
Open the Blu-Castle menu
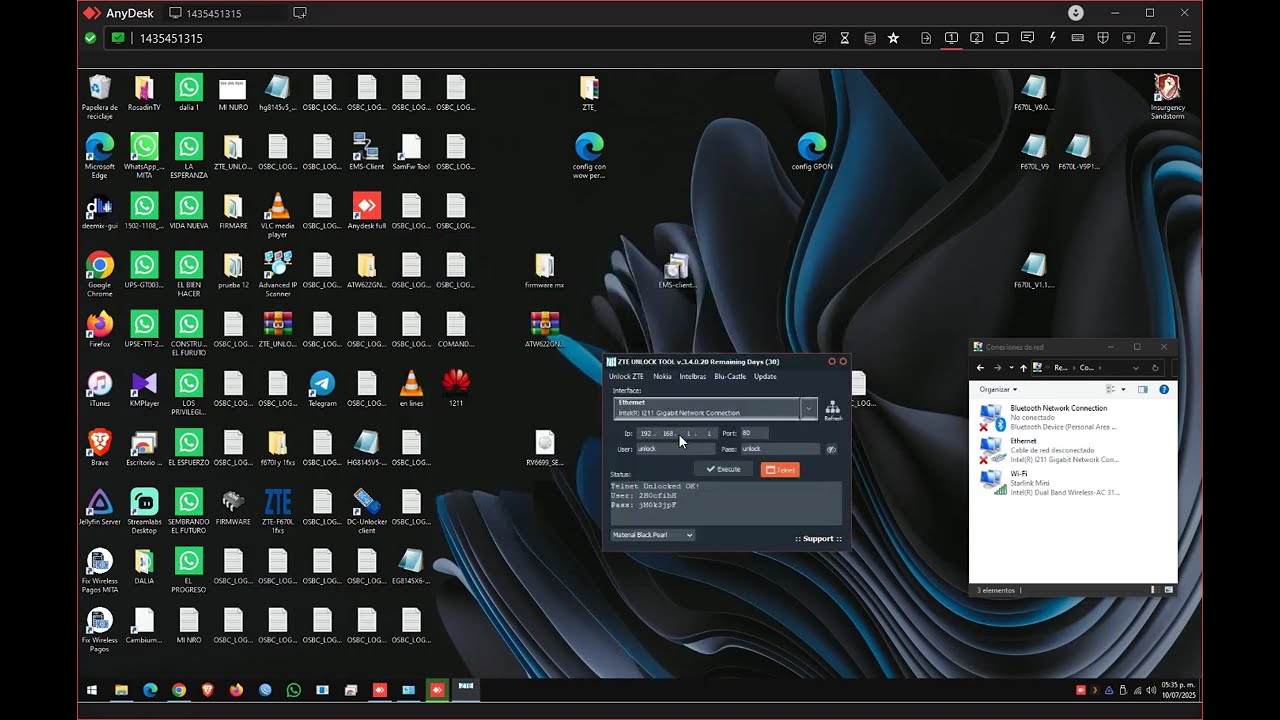730,377
